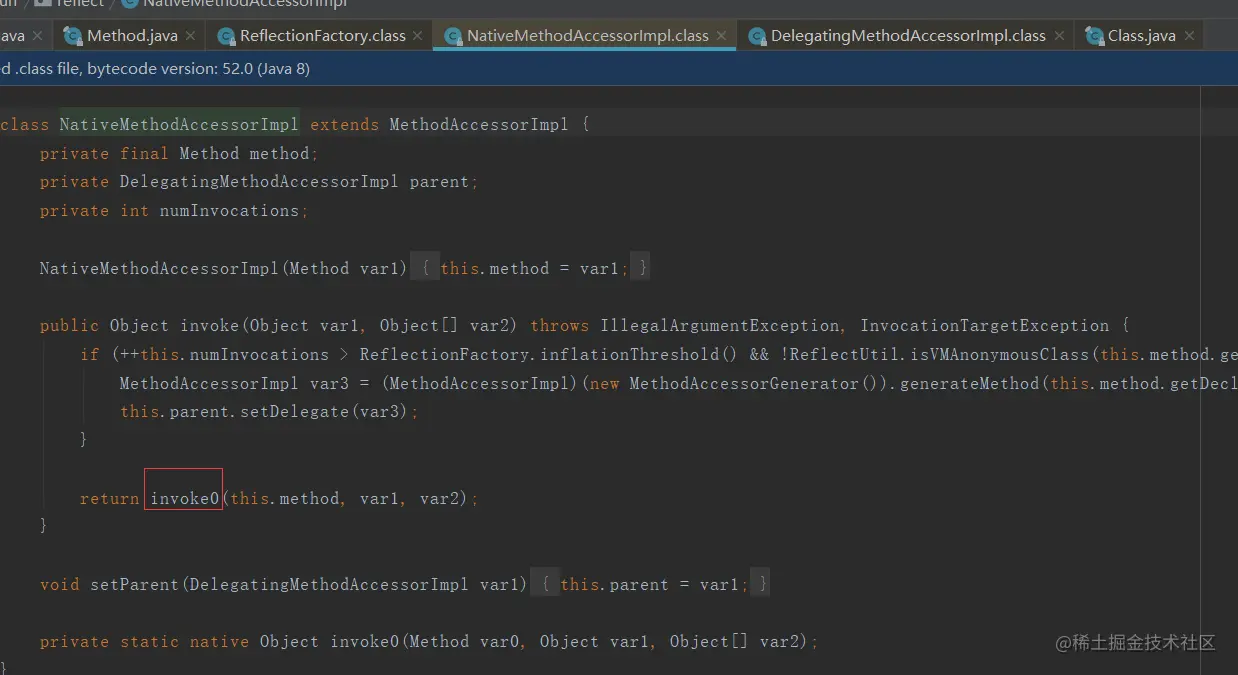Viewport: 1238px width, 675px height.
Task: Click DelegatingMethodAccessorImpl type of the parent field
Action: pos(259,182)
